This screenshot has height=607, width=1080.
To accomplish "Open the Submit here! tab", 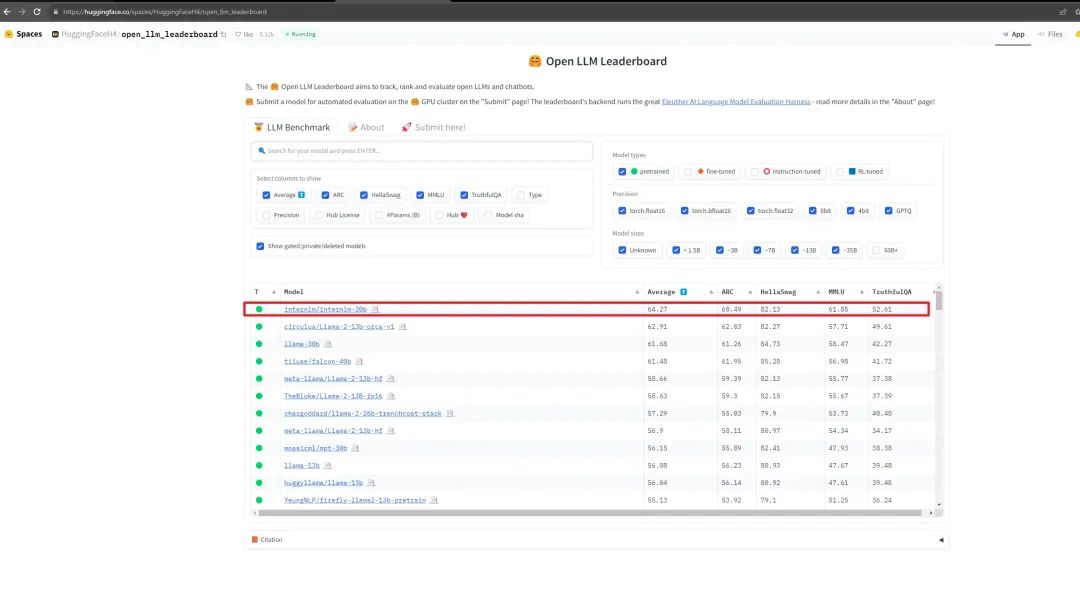I will 433,127.
